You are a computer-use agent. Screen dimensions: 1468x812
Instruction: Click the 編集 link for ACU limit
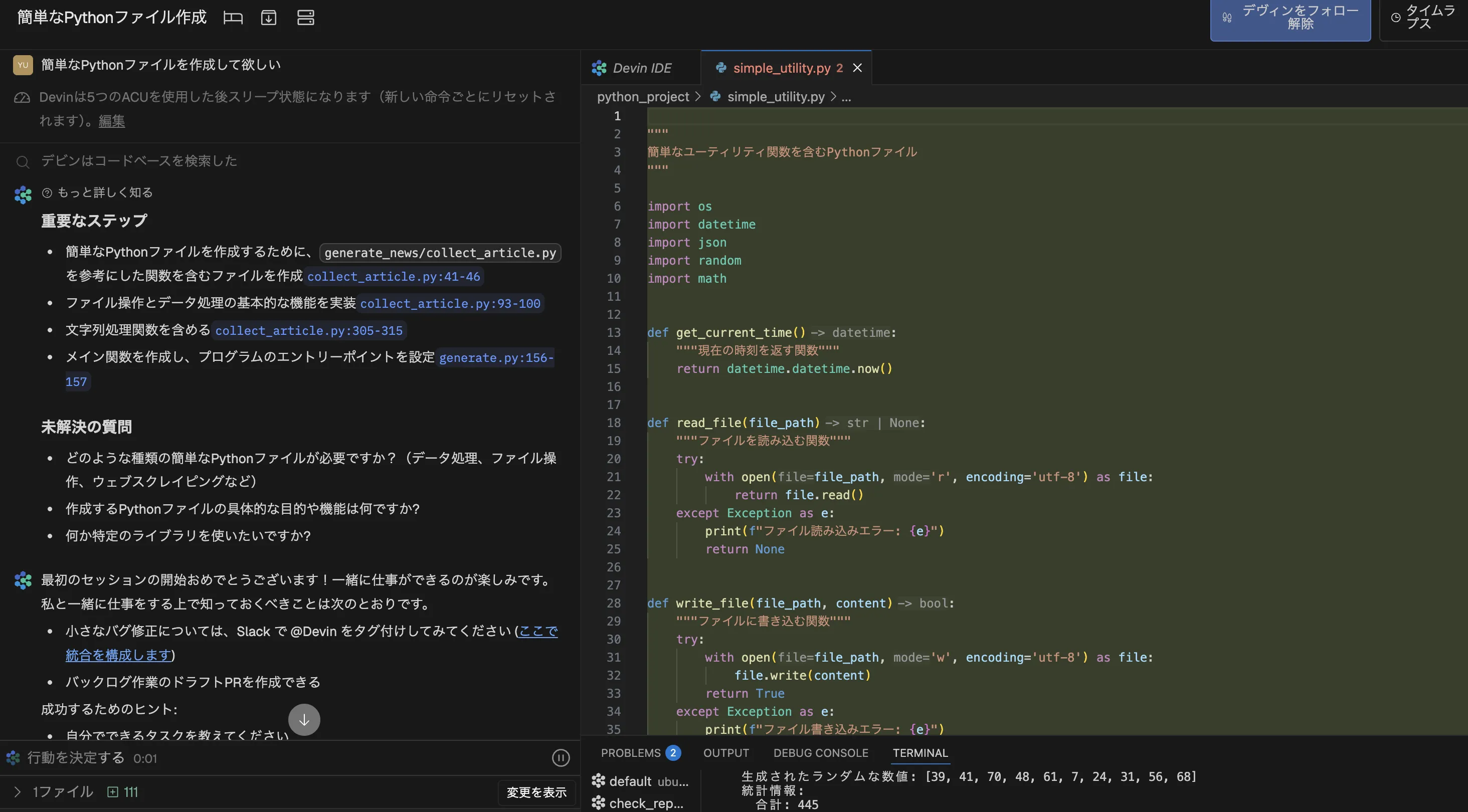[x=112, y=121]
